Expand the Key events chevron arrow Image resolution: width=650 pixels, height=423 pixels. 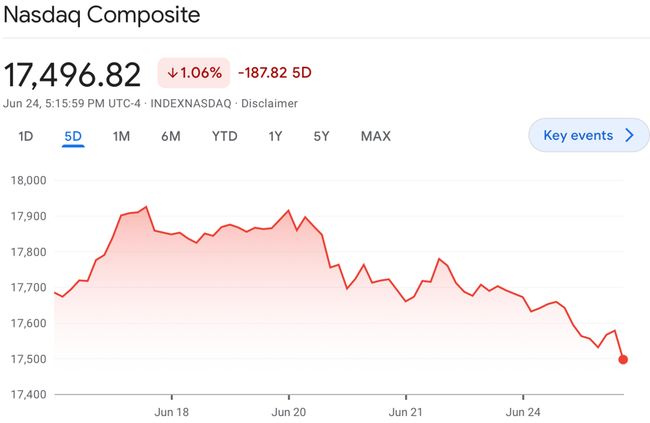click(x=629, y=136)
